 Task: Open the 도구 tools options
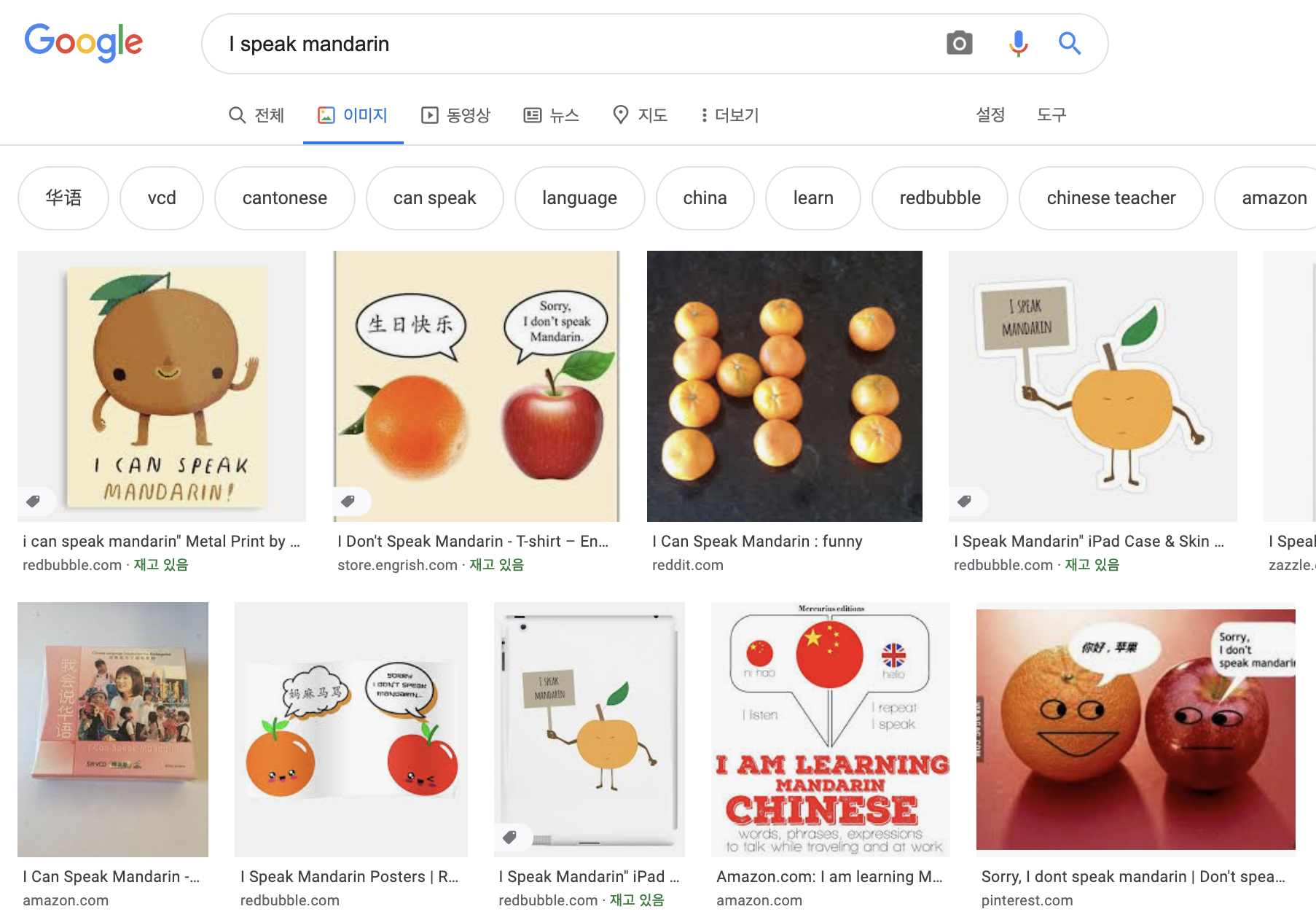[x=1051, y=114]
